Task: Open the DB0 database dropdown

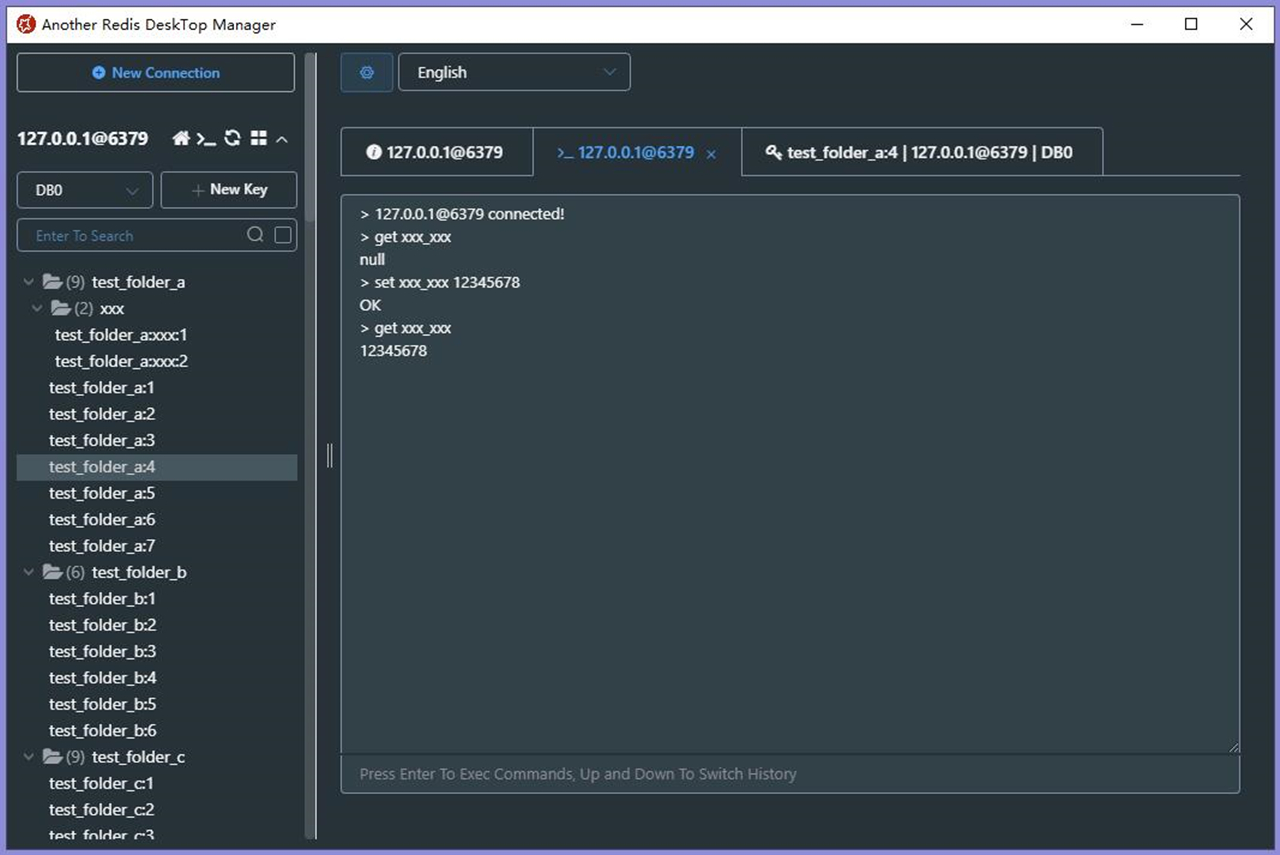Action: (x=84, y=190)
